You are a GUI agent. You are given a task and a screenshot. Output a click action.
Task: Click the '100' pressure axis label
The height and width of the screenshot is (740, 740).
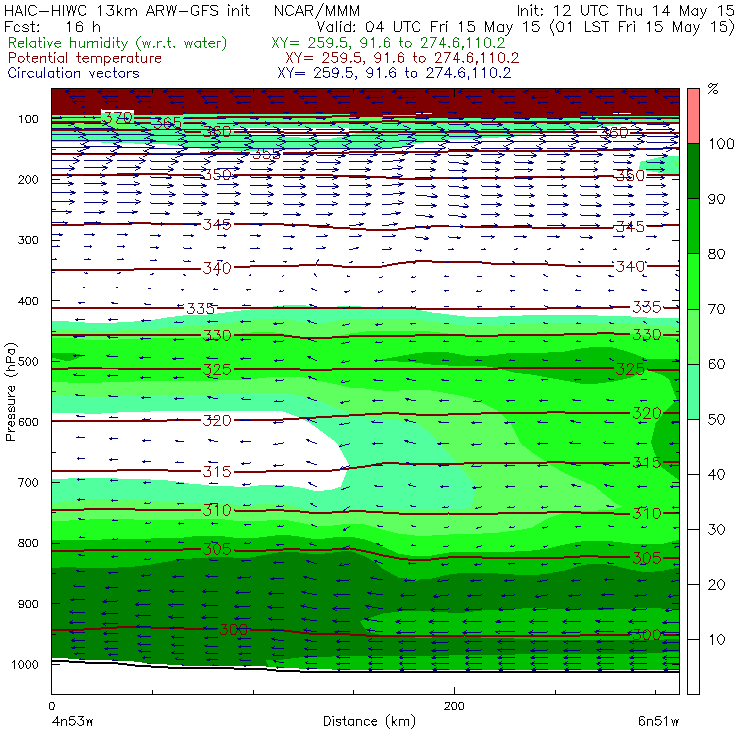28,119
